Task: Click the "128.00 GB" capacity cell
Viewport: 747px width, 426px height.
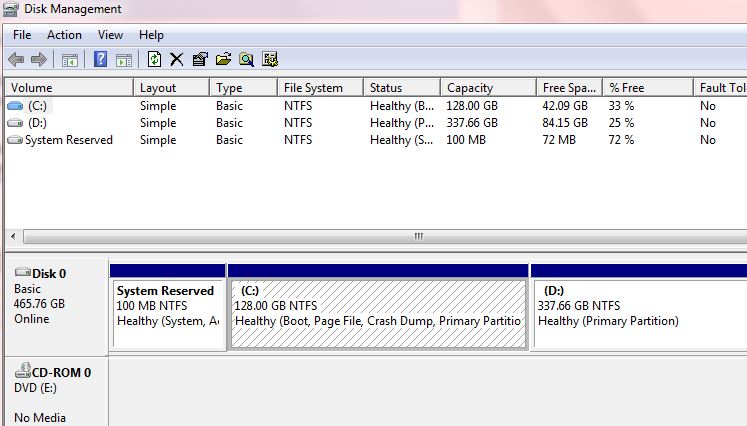Action: [x=472, y=106]
